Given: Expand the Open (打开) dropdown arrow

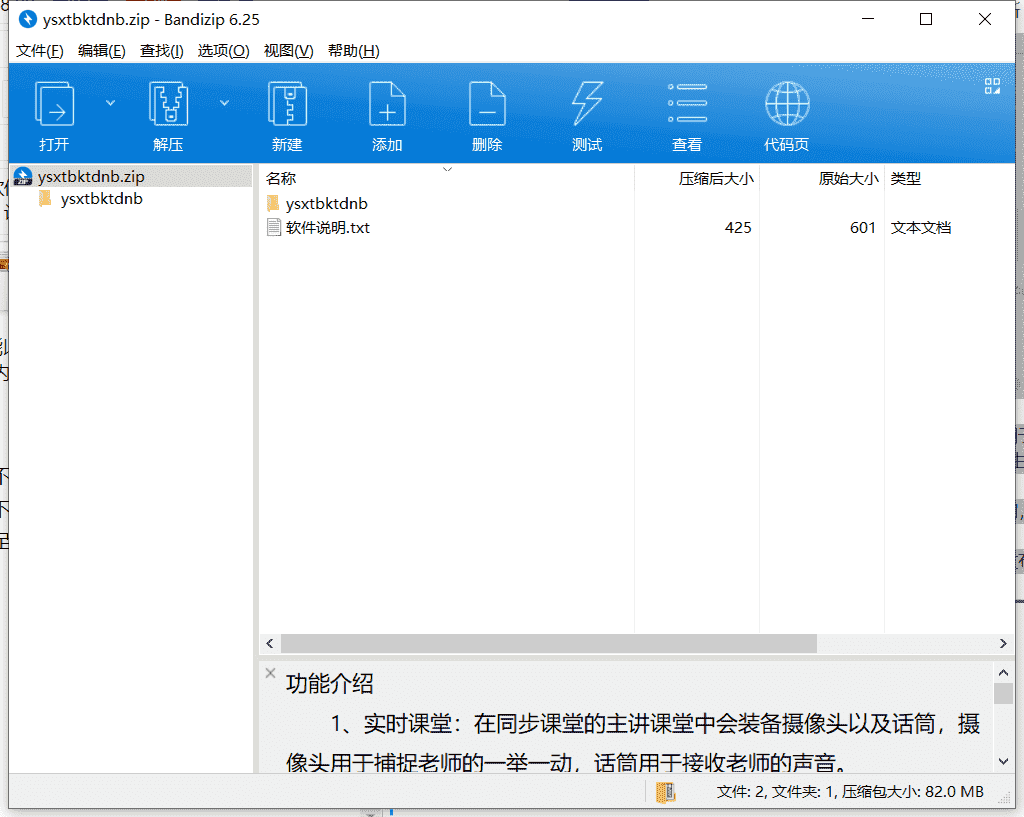Looking at the screenshot, I should 110,103.
